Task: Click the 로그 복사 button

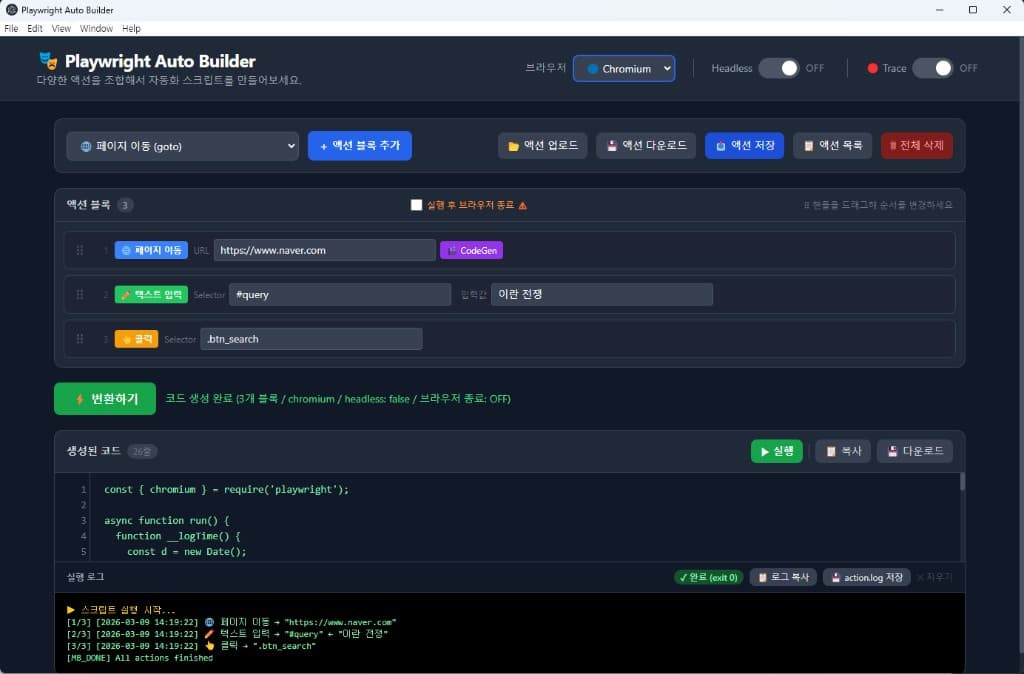Action: coord(782,577)
